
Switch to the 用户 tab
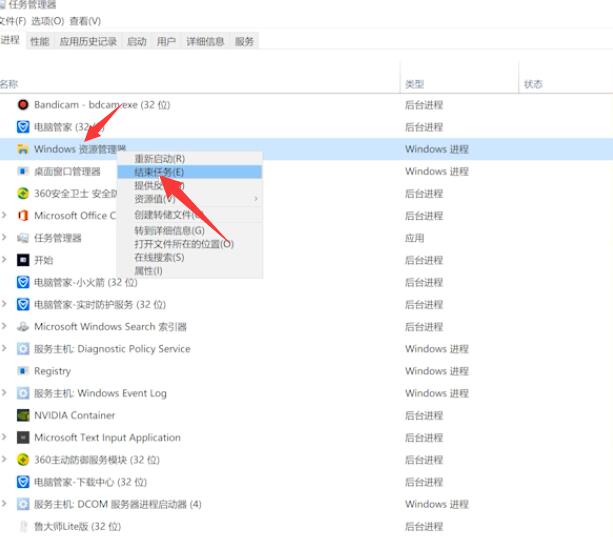coord(166,41)
